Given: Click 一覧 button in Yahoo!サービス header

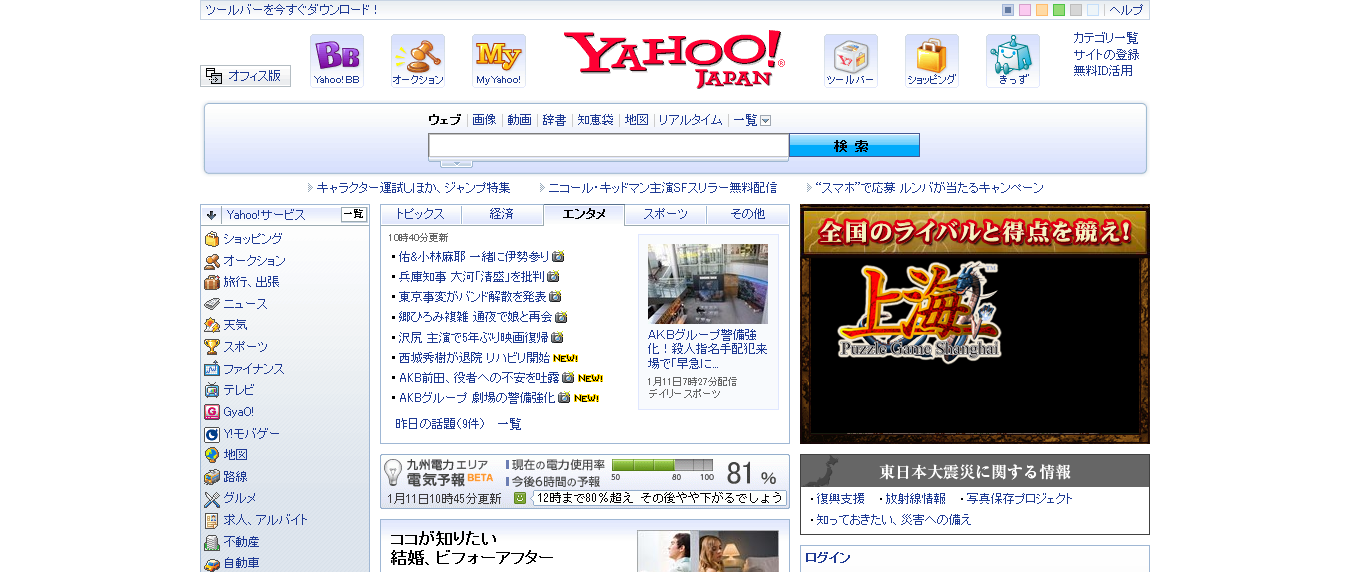Looking at the screenshot, I should pos(354,214).
